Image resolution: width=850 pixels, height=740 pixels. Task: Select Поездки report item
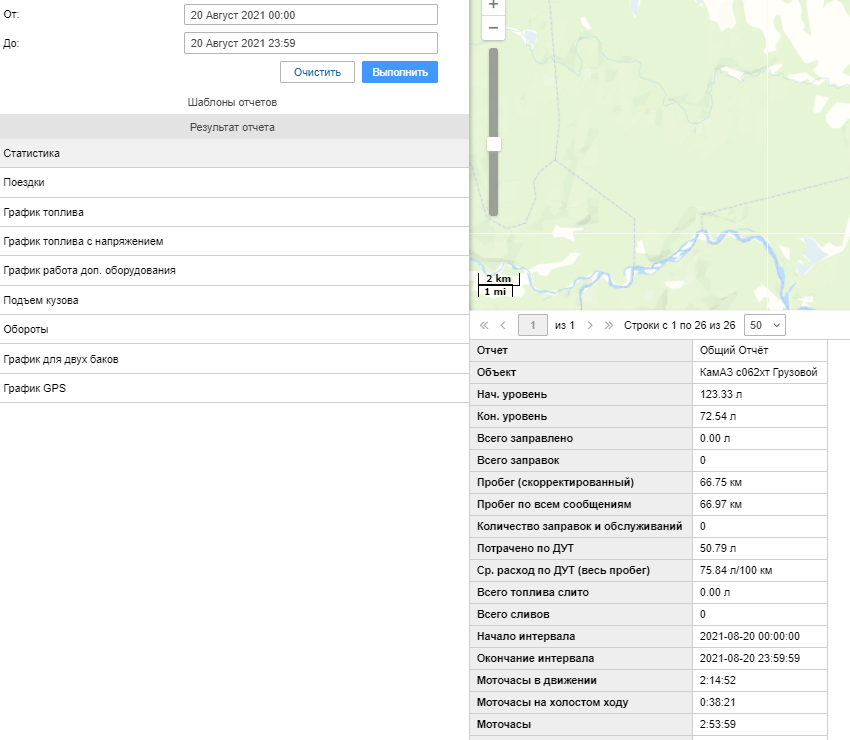pos(24,183)
